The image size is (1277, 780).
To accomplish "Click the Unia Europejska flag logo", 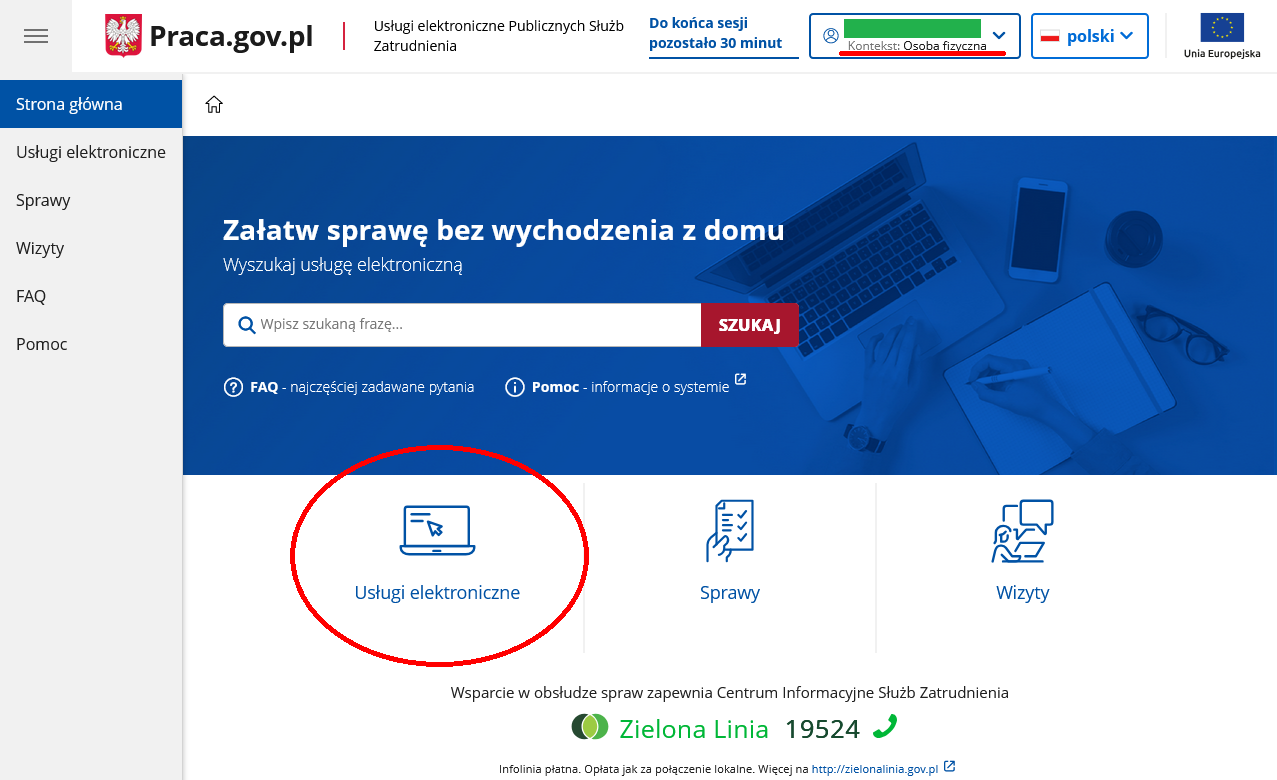I will click(1221, 28).
